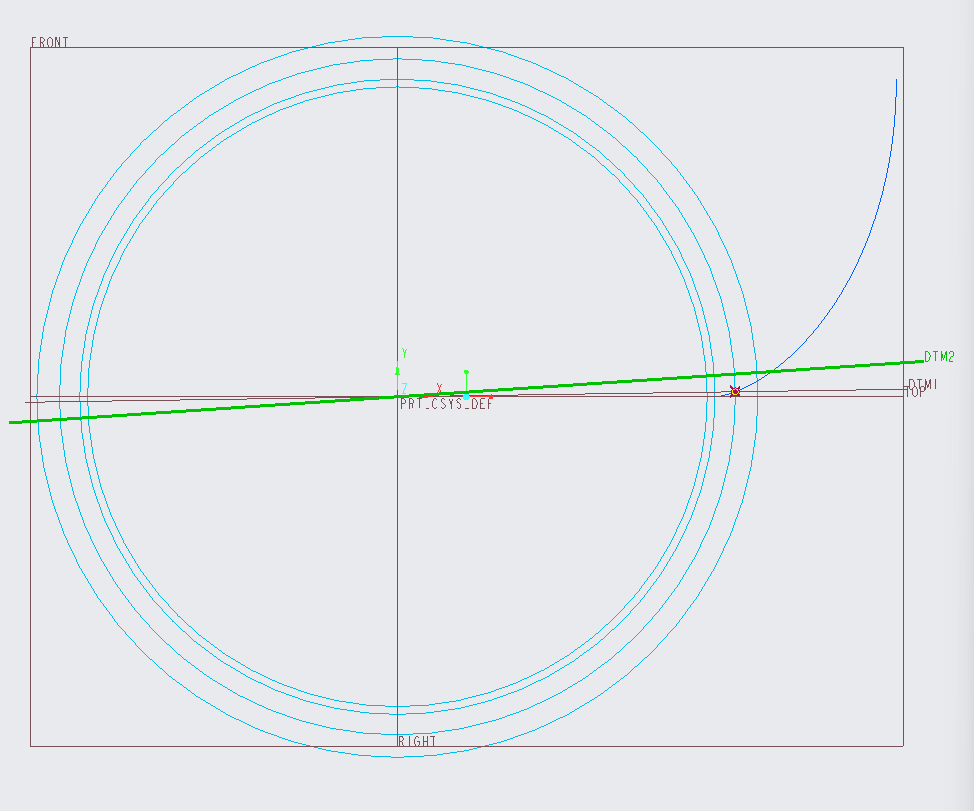Click the vertical RIGHT datum line below center

398,559
